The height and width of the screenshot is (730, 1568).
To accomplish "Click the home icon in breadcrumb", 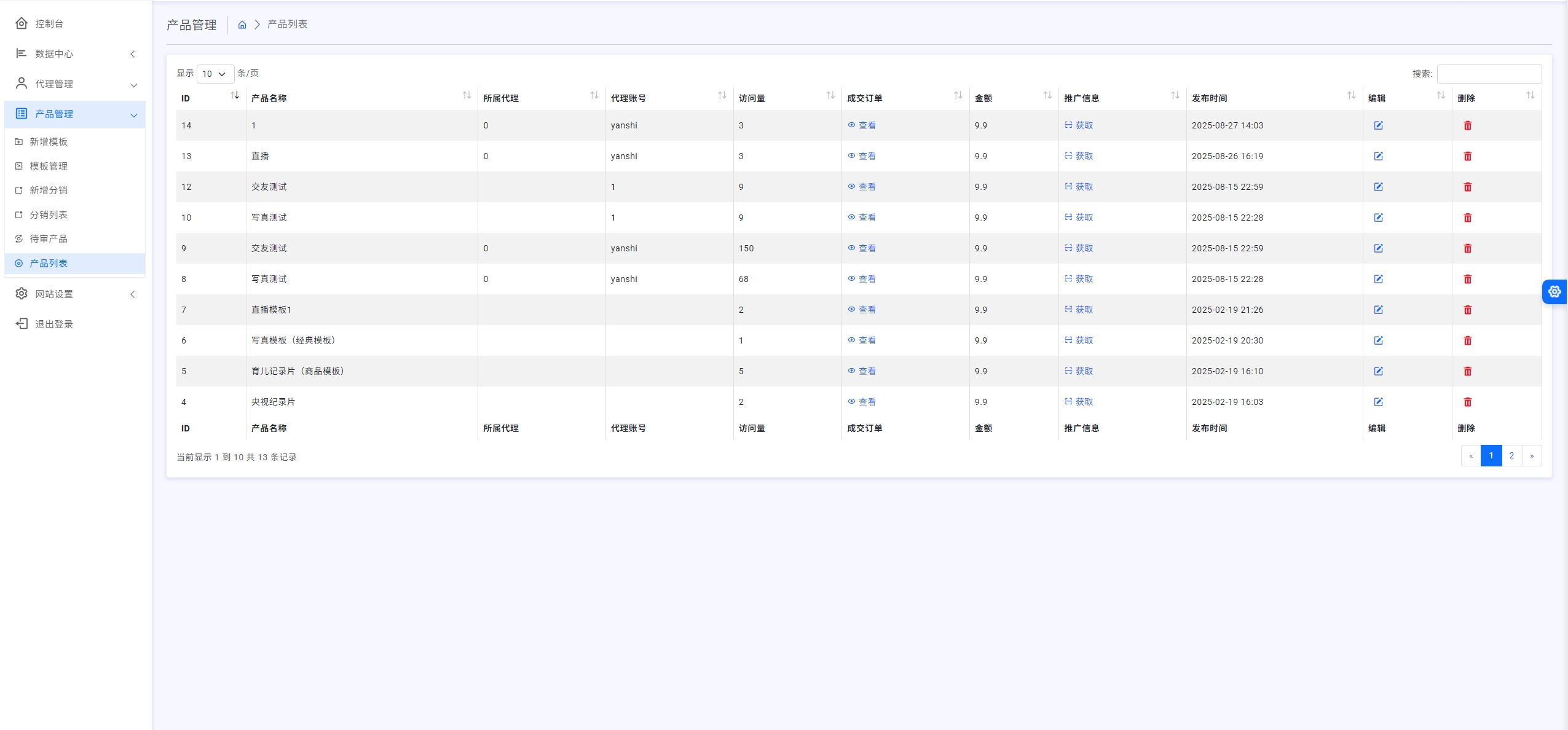I will click(x=242, y=25).
